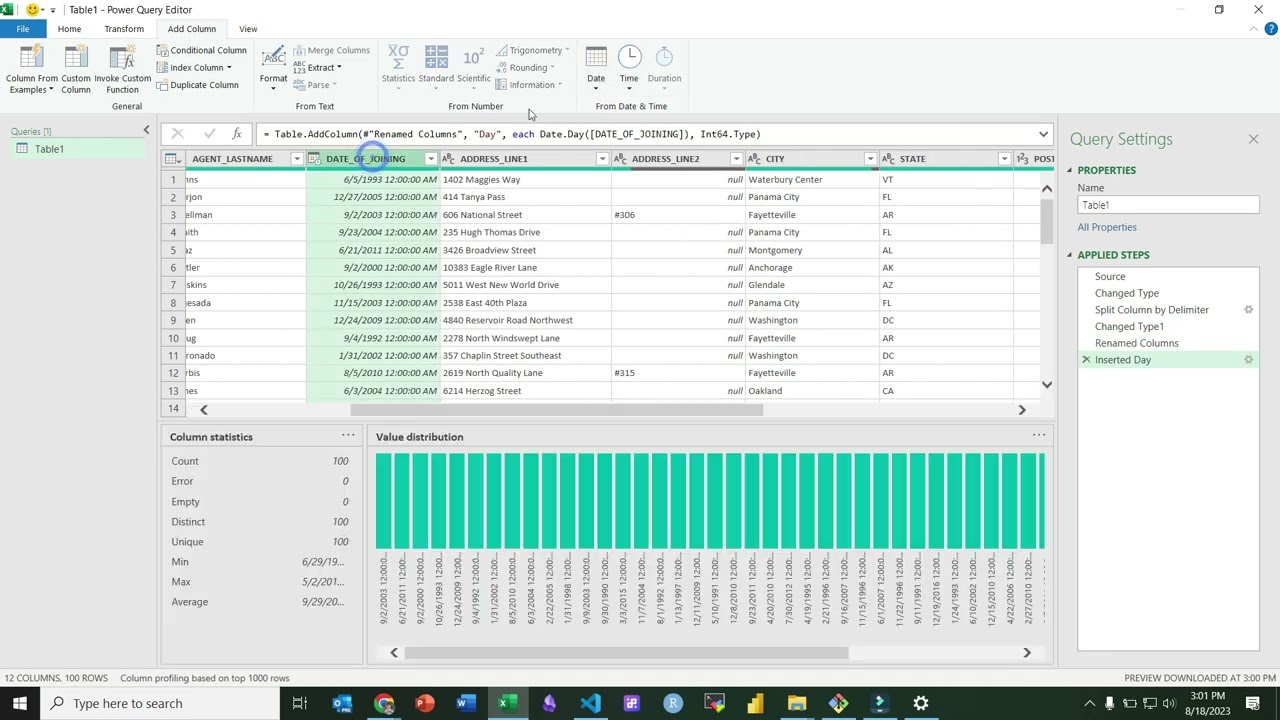Screen dimensions: 1280x720
Task: Click CITY column data type icon
Action: [x=754, y=159]
